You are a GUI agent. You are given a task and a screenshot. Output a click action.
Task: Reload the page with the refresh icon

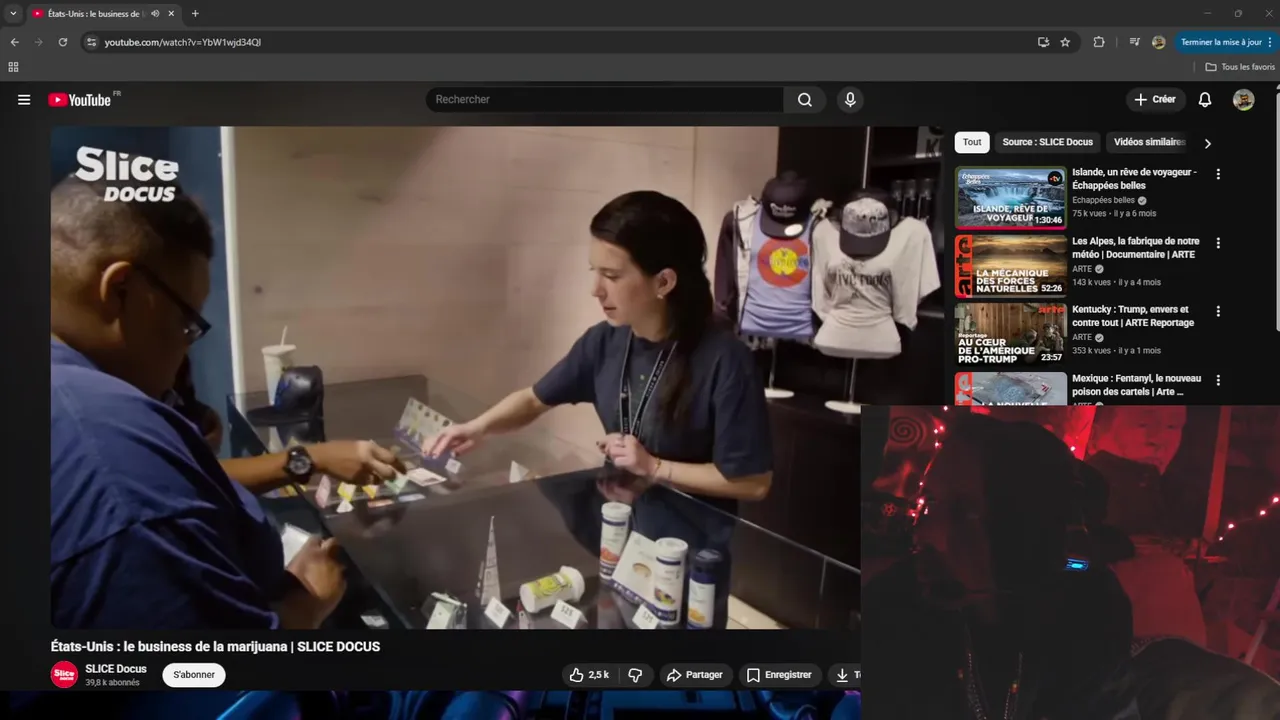62,42
